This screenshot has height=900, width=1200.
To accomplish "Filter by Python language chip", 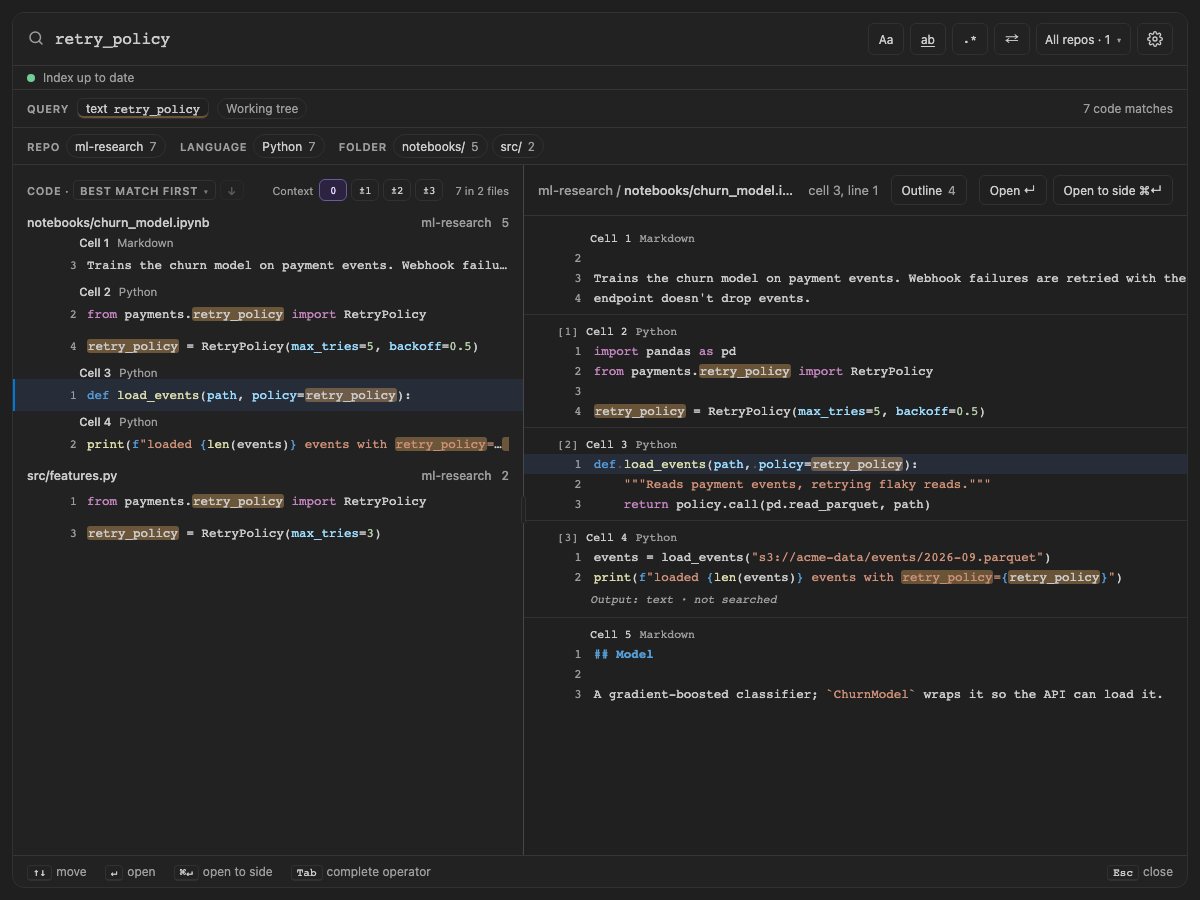I will 289,147.
